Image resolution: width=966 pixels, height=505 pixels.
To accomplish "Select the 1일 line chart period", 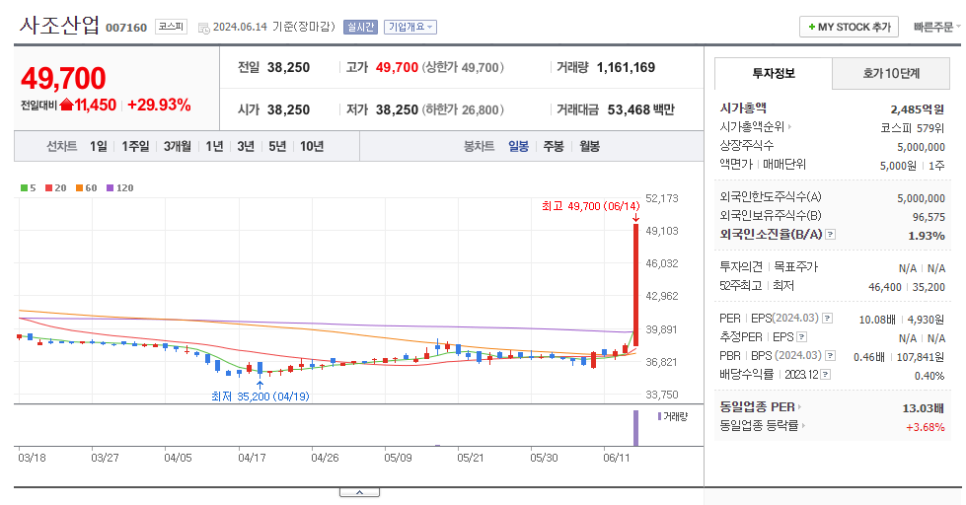I will tap(98, 147).
